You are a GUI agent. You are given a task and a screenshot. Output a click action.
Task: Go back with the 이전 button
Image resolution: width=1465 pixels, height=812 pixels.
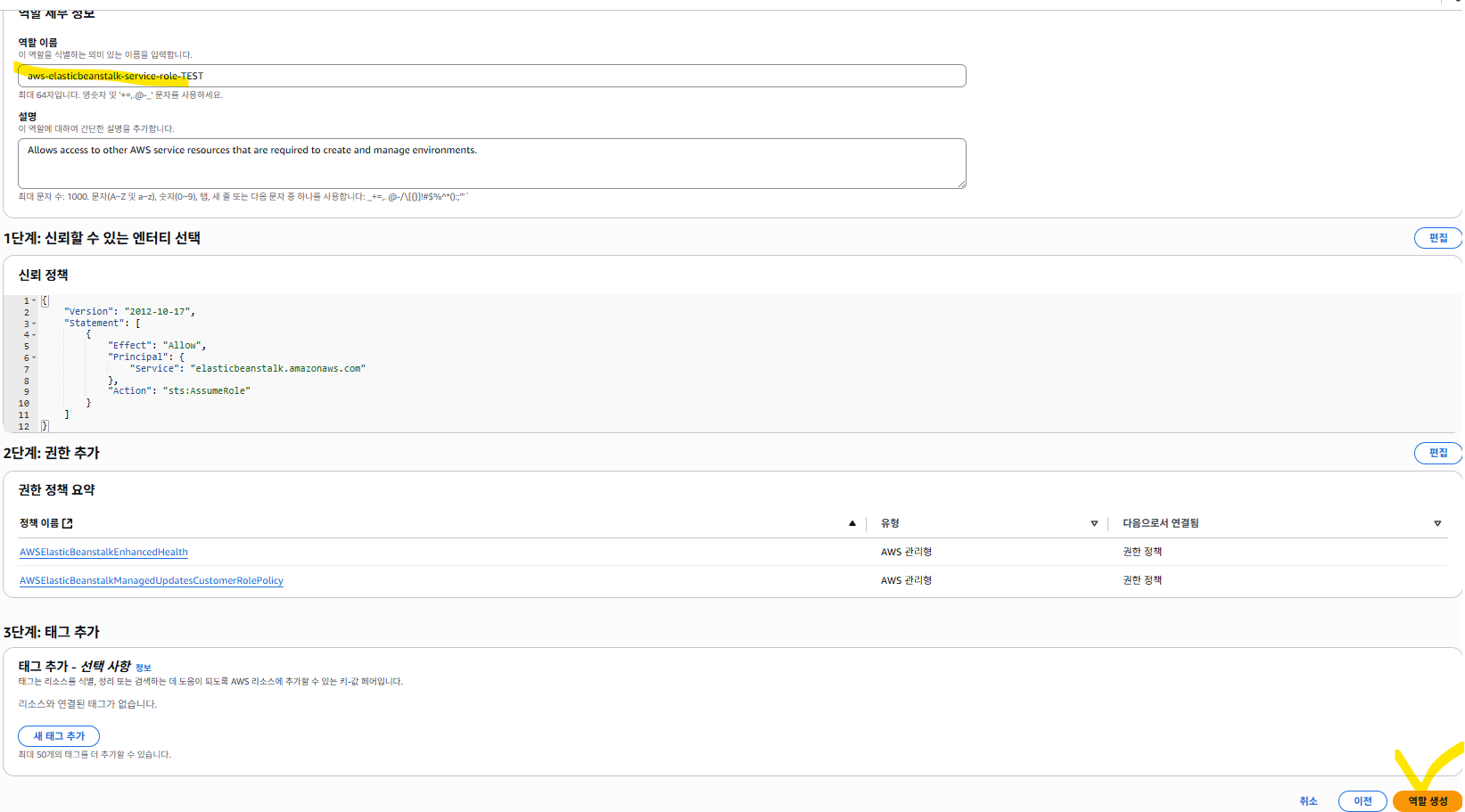click(1362, 801)
